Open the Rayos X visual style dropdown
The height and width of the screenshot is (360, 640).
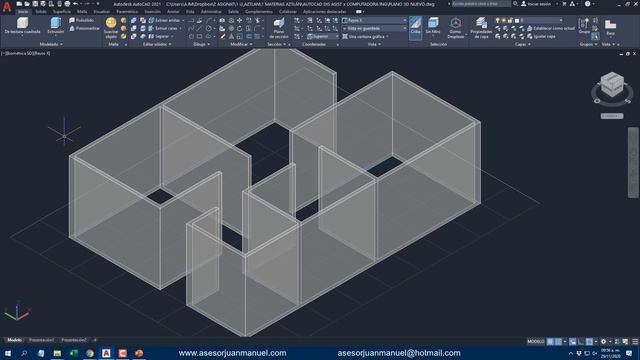click(374, 20)
